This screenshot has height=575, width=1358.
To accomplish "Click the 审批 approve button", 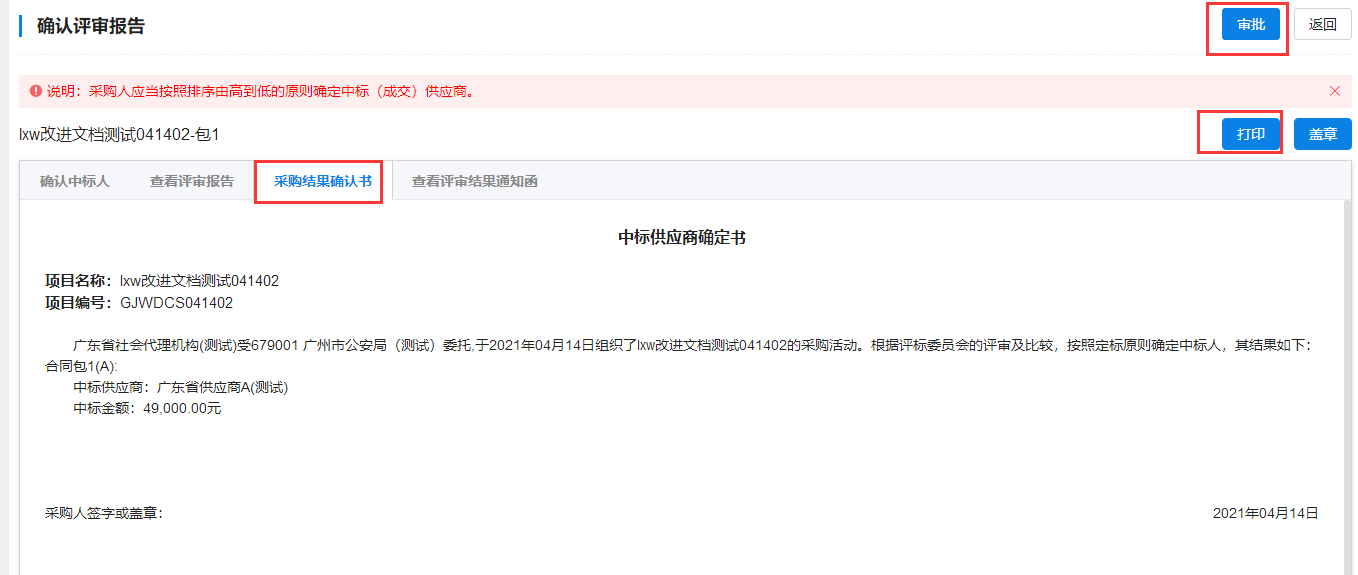I will tap(1250, 25).
